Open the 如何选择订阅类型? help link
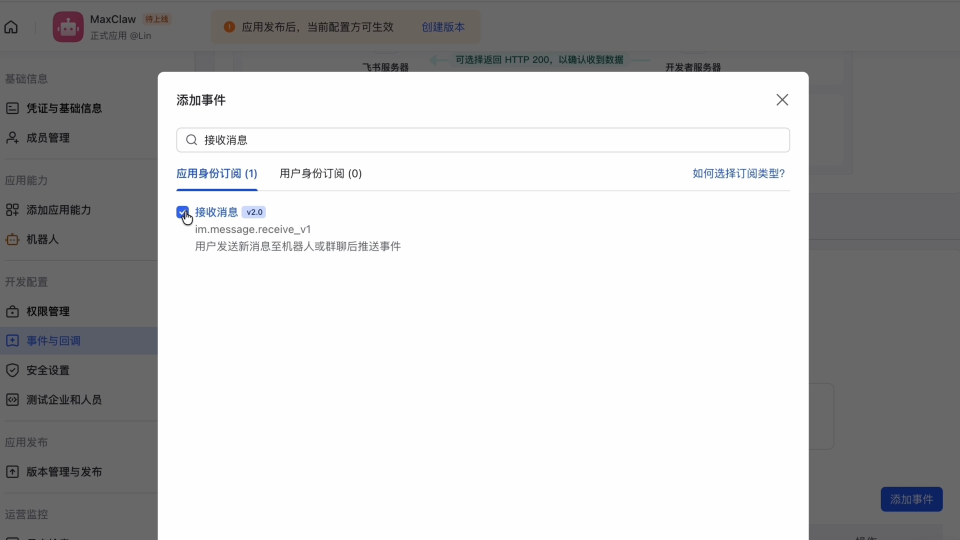Screen dimensions: 960x540 coord(738,173)
